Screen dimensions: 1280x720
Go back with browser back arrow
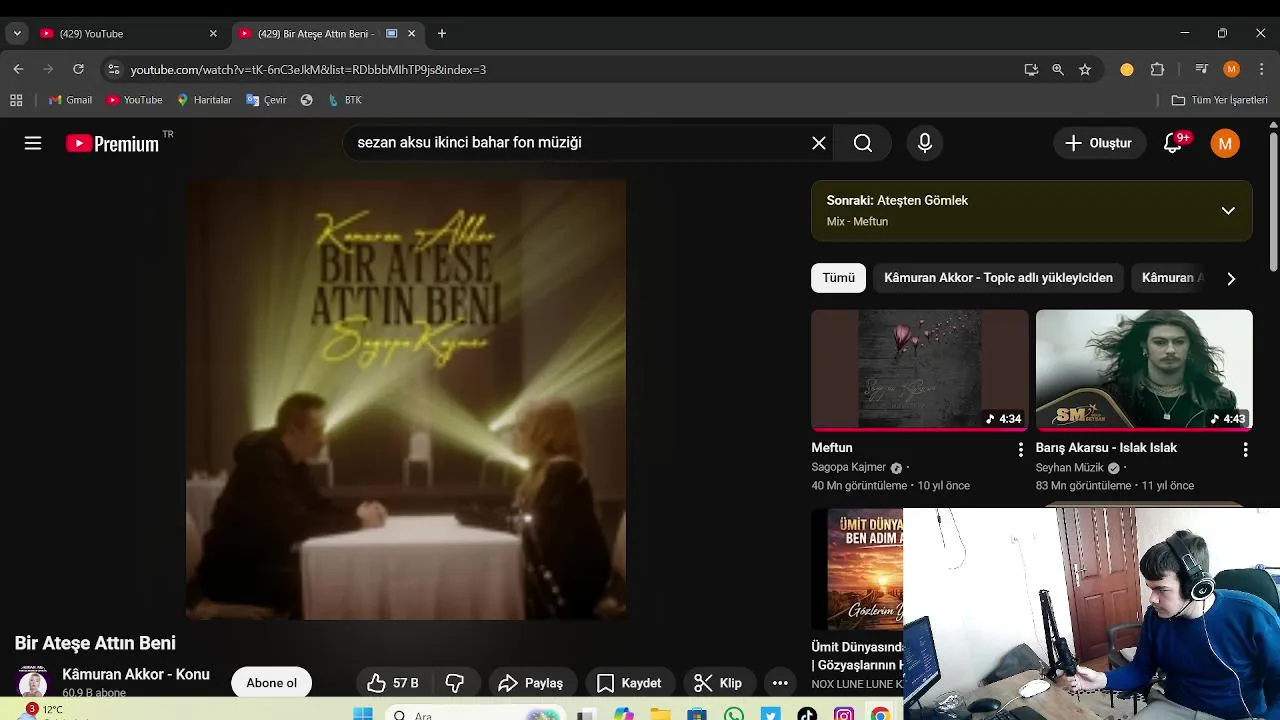tap(18, 69)
